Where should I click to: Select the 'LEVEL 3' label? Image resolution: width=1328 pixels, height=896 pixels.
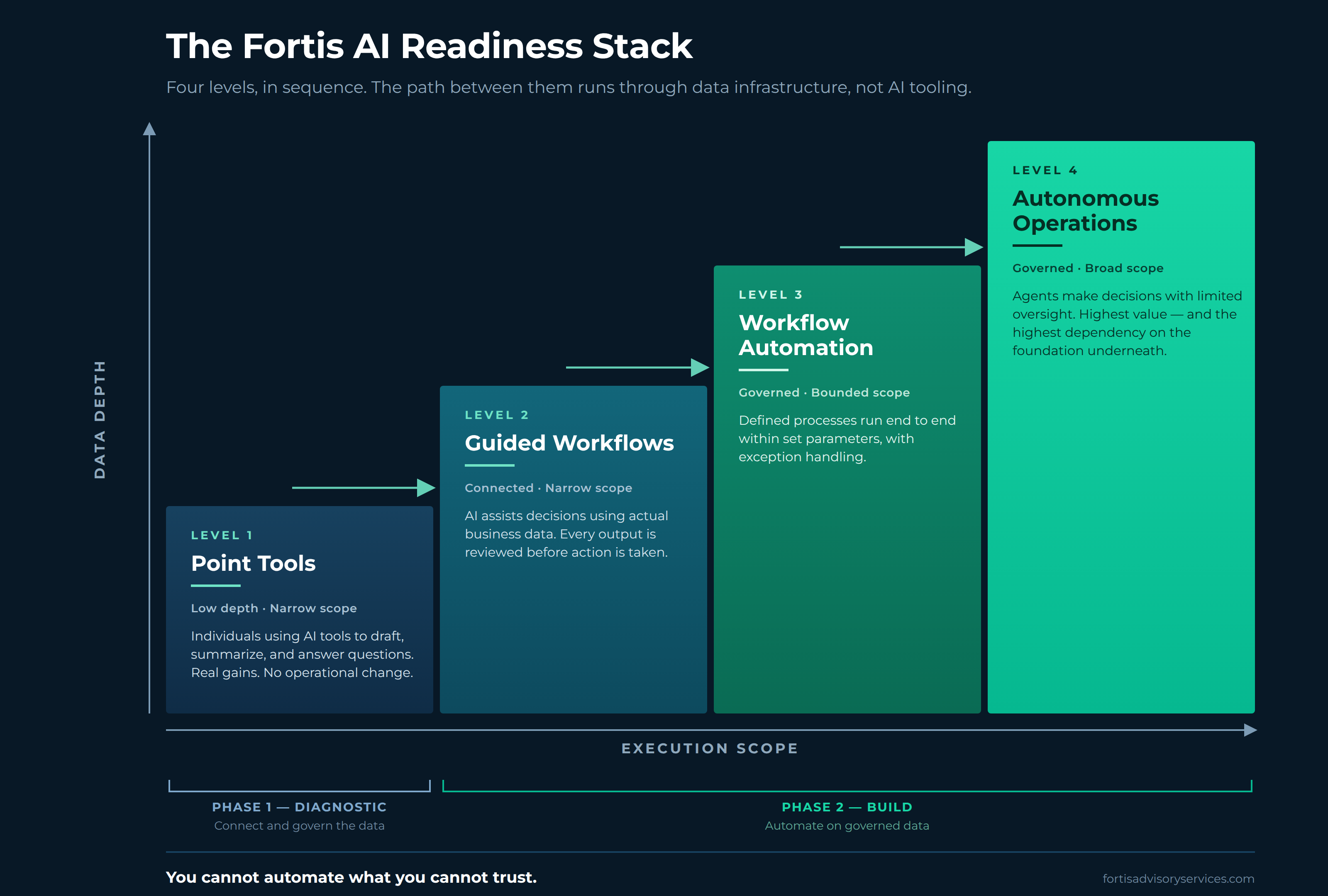pyautogui.click(x=771, y=295)
